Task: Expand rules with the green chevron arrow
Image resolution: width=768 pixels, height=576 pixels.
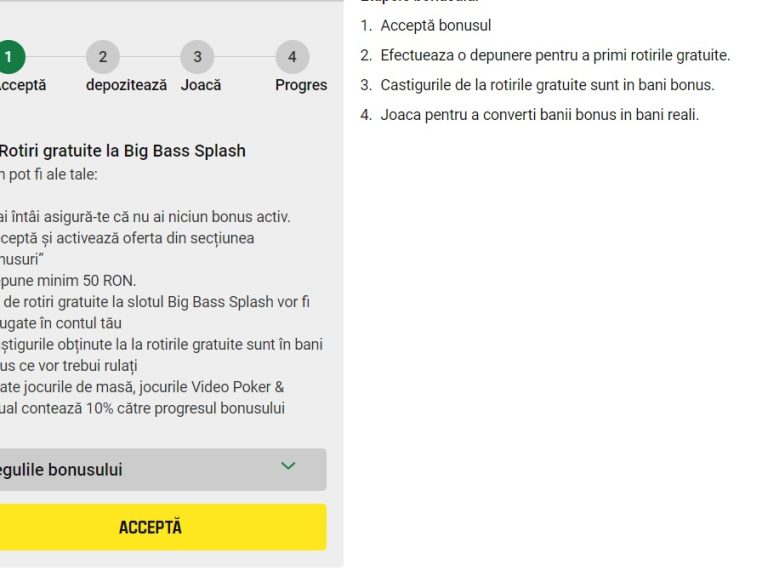Action: click(x=288, y=466)
